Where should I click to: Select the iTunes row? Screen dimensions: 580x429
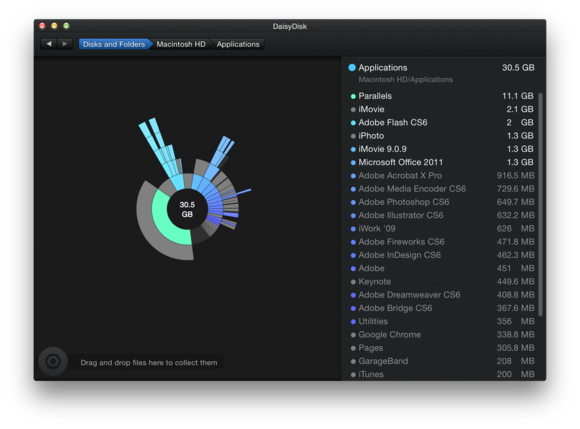point(442,374)
